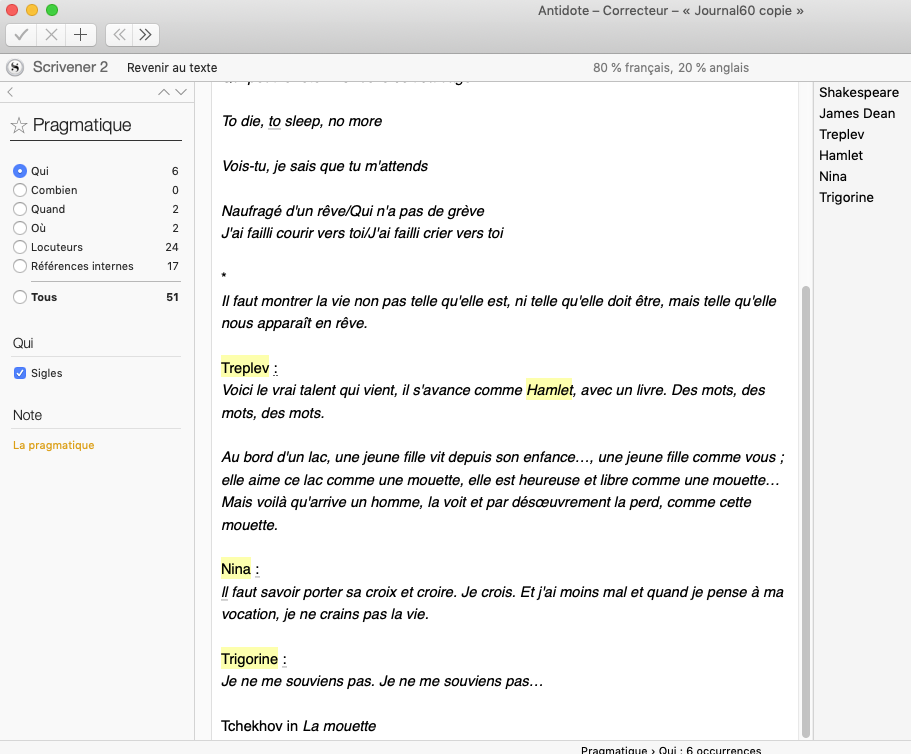
Task: Click the down chevron in sidebar header
Action: [x=181, y=92]
